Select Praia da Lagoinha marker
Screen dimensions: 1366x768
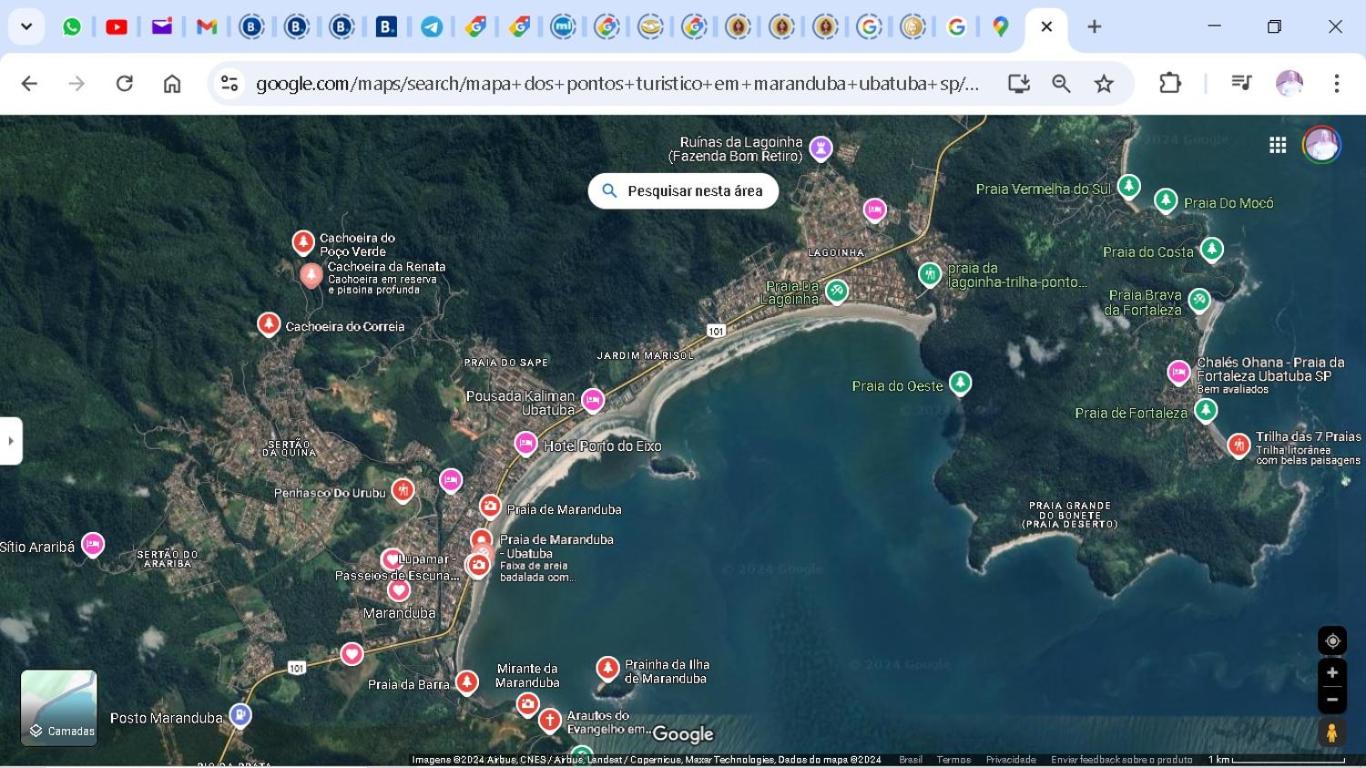coord(837,291)
